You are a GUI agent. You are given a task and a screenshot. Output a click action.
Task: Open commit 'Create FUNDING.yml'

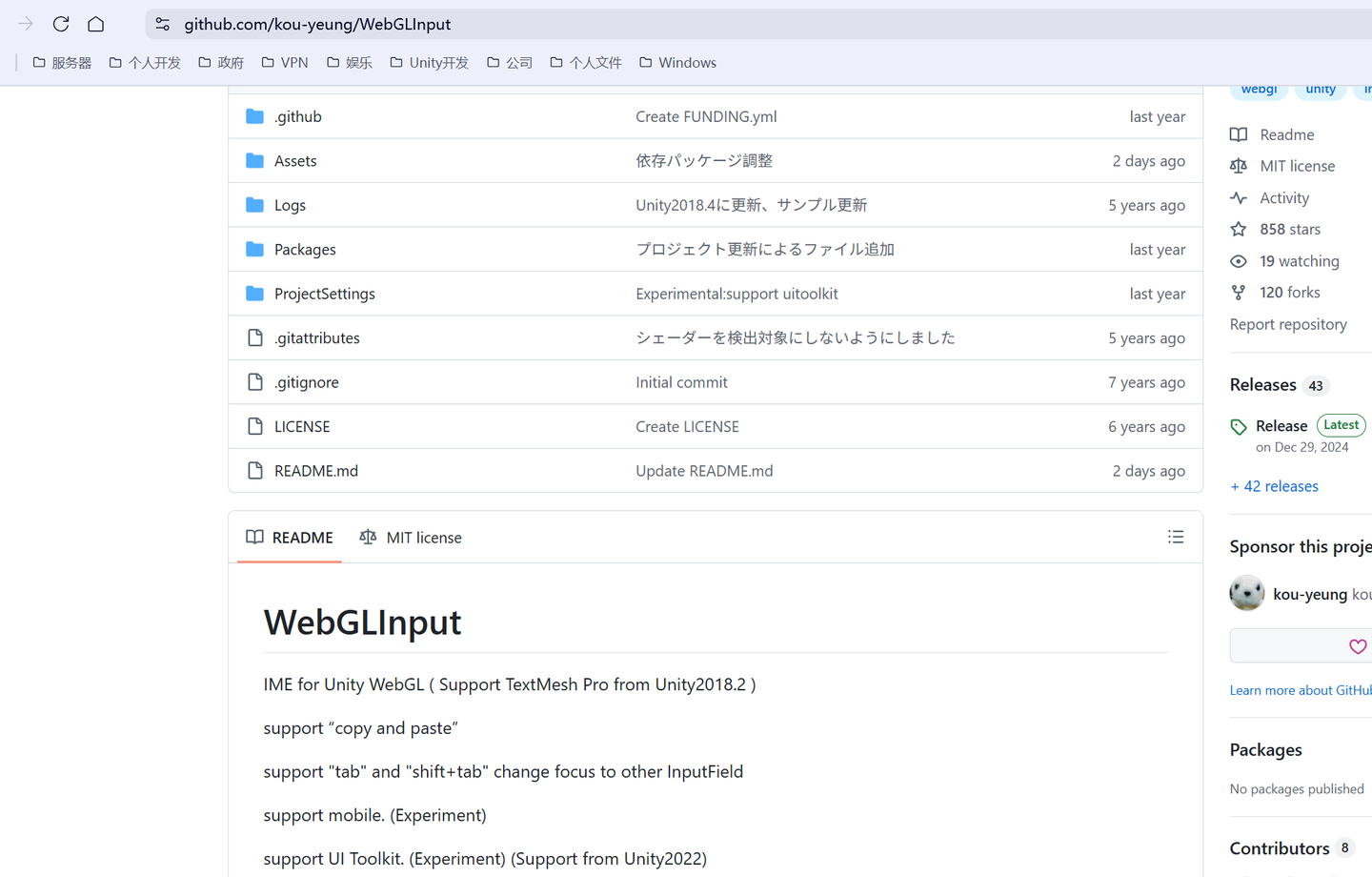tap(706, 116)
